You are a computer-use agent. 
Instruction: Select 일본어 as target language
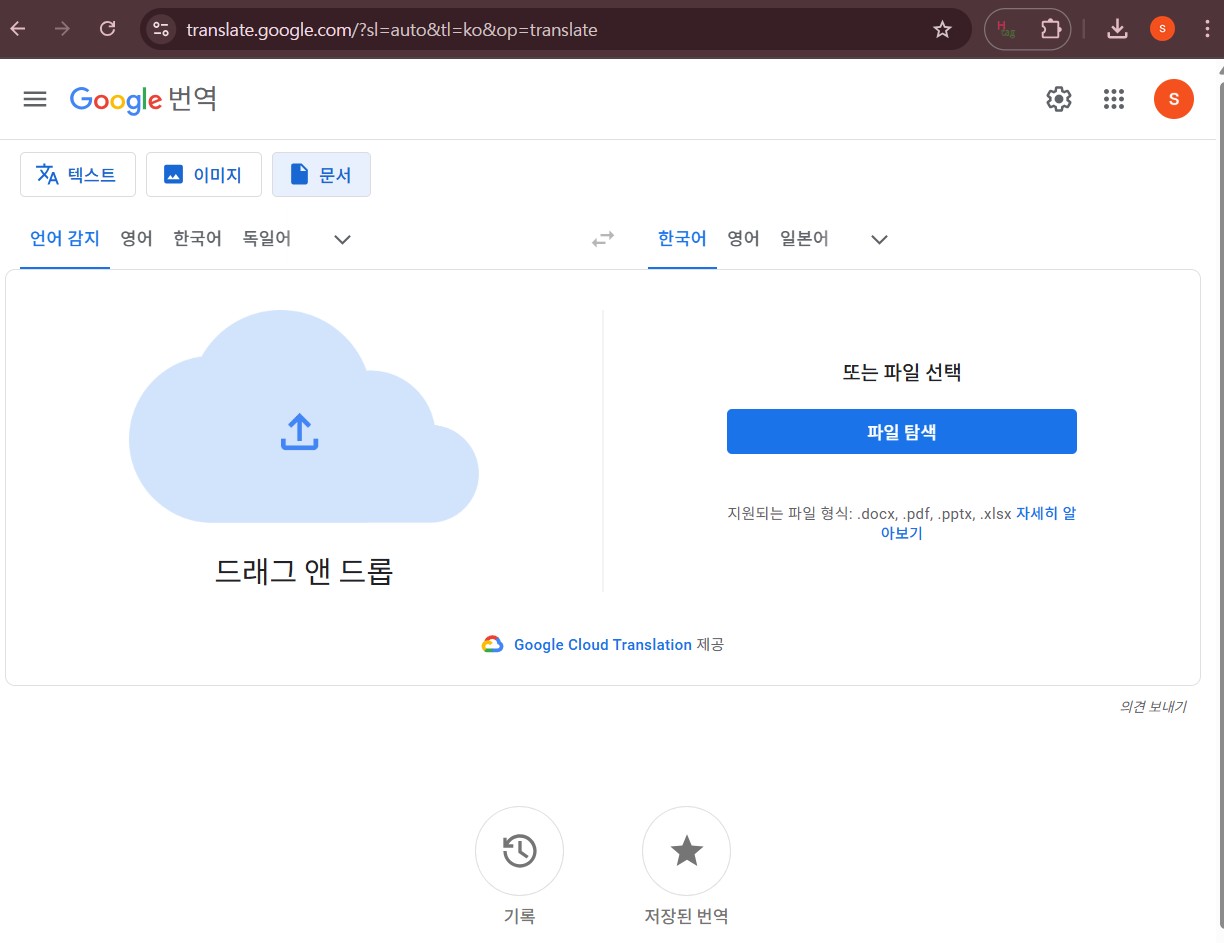(804, 239)
